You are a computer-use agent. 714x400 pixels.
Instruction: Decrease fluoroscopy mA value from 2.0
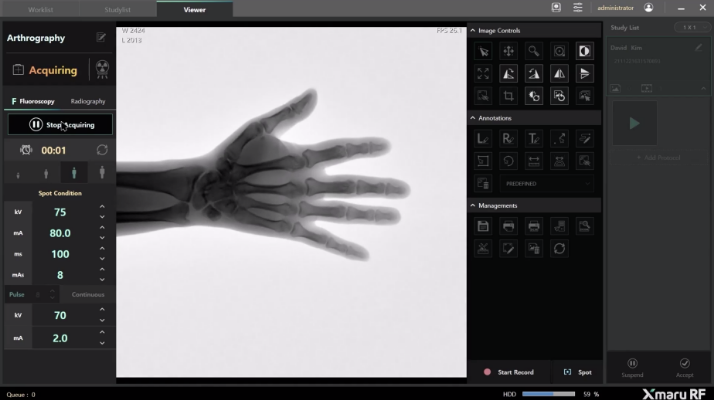[x=102, y=344]
